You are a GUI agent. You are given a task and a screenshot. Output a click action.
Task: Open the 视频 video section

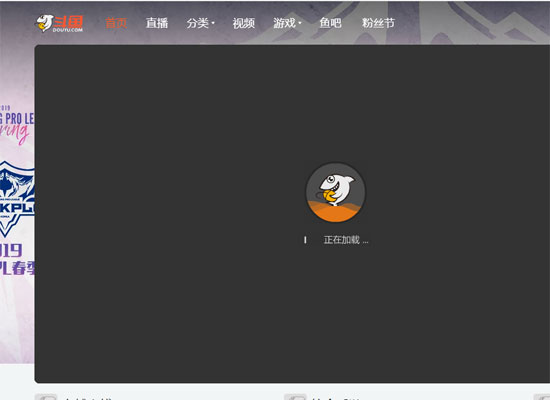point(243,23)
